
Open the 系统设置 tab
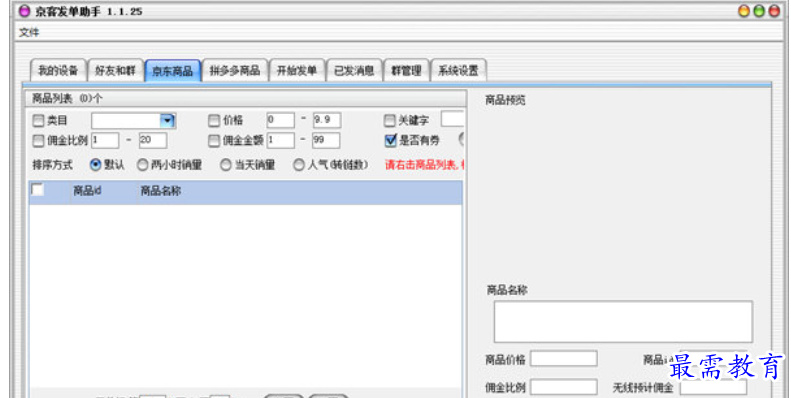pos(458,71)
